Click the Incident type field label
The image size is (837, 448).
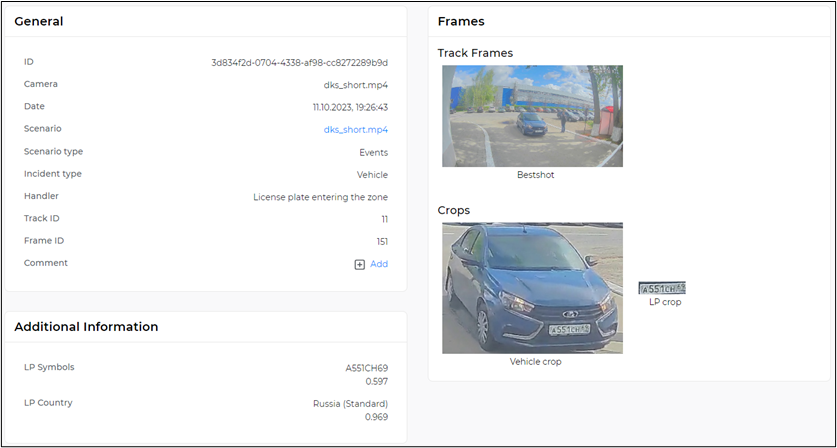tap(53, 174)
